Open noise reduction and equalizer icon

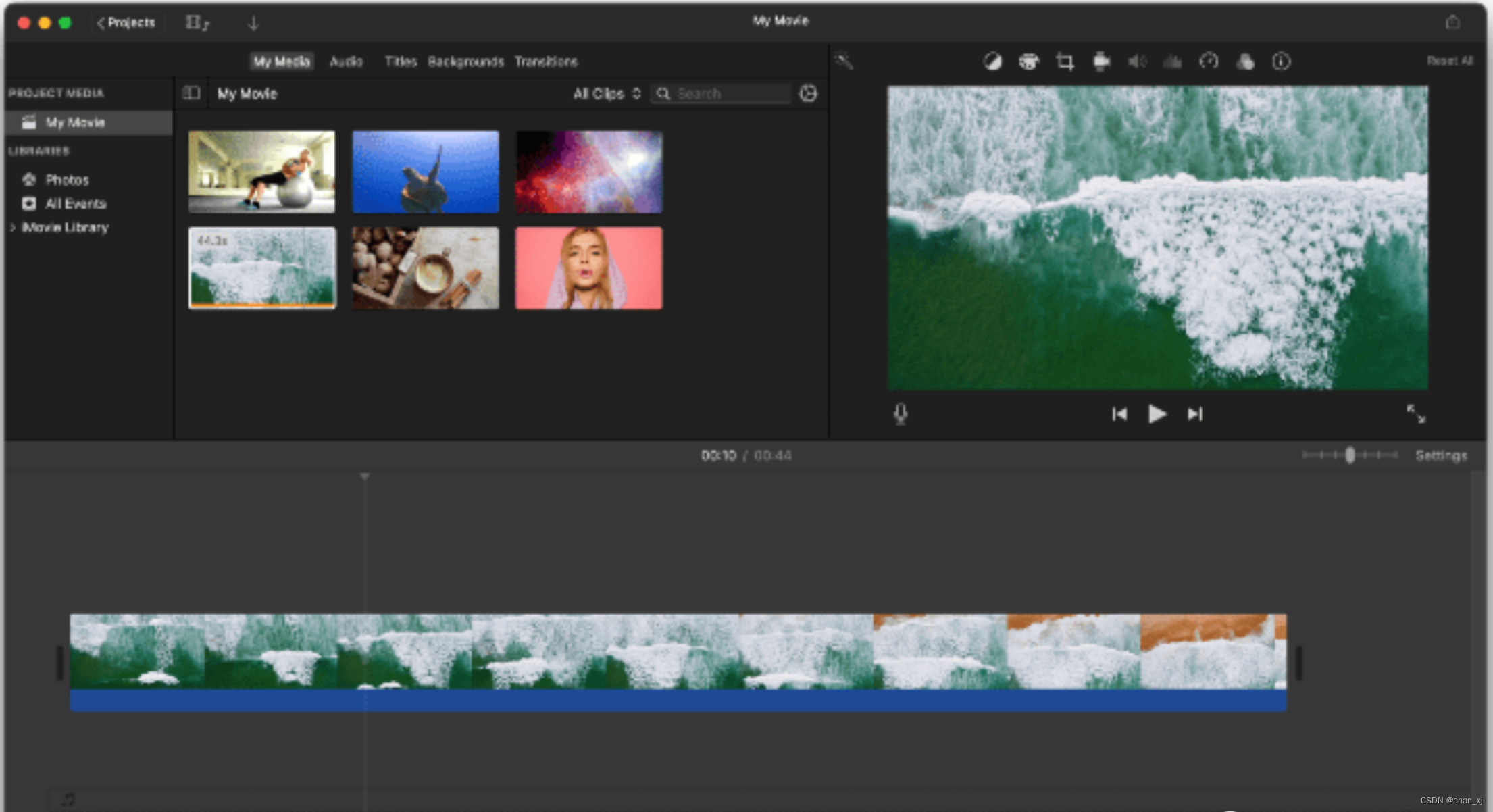pyautogui.click(x=1173, y=61)
